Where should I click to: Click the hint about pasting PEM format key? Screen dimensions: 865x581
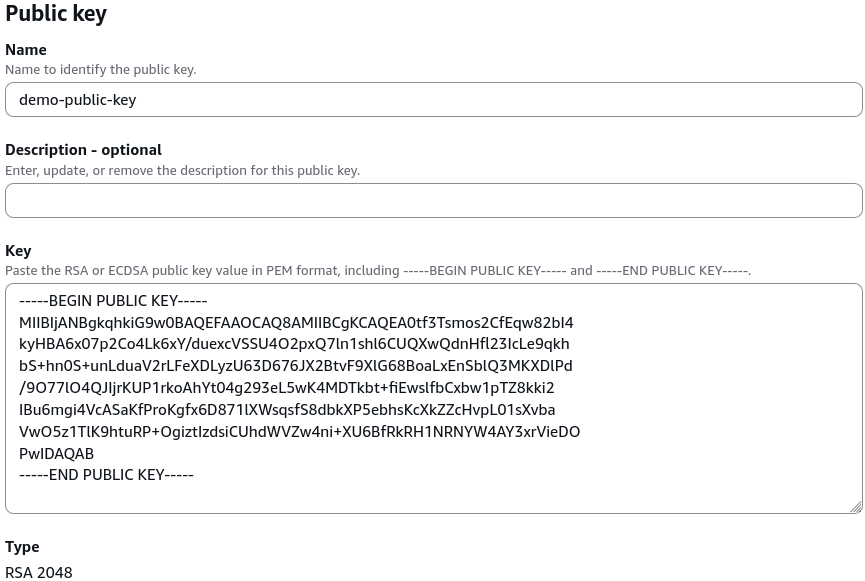point(378,271)
